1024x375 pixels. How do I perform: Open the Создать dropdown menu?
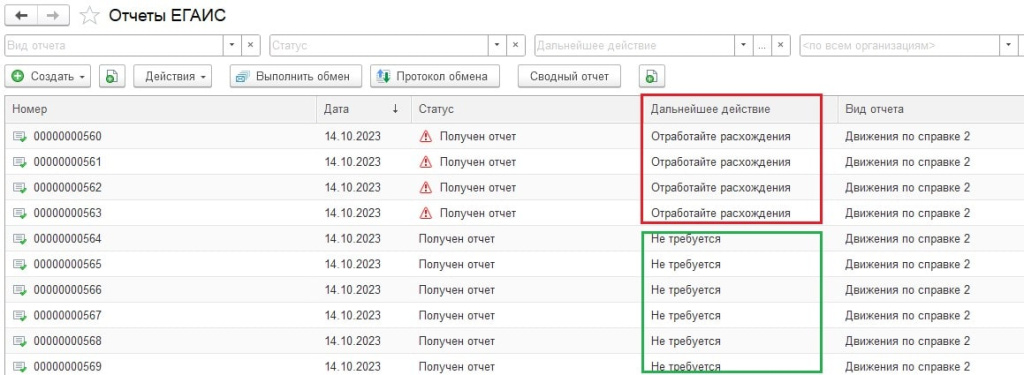[49, 76]
